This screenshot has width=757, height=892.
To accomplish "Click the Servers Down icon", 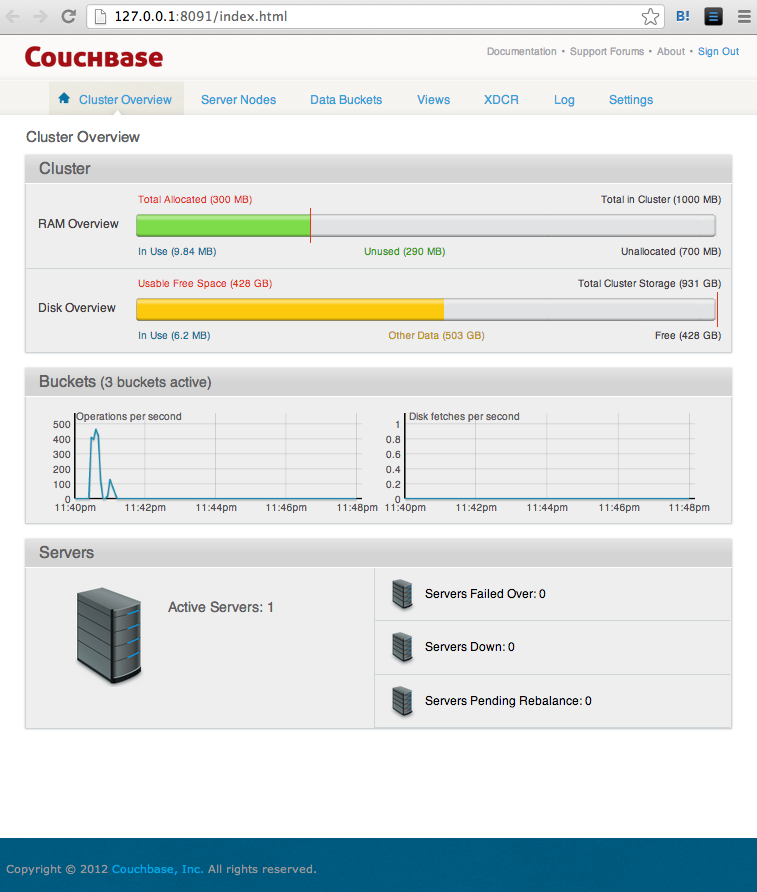I will tap(402, 647).
